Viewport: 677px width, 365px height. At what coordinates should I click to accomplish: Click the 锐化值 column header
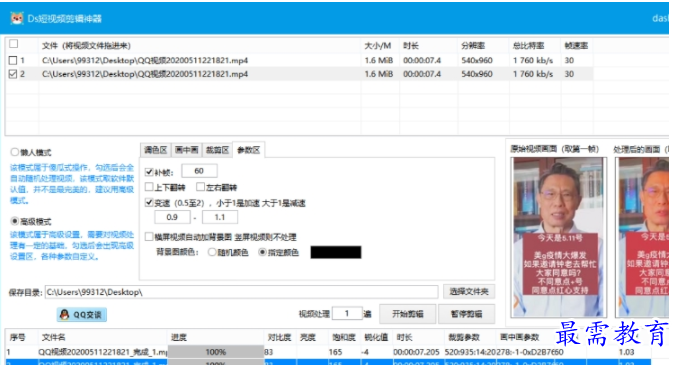pos(376,337)
